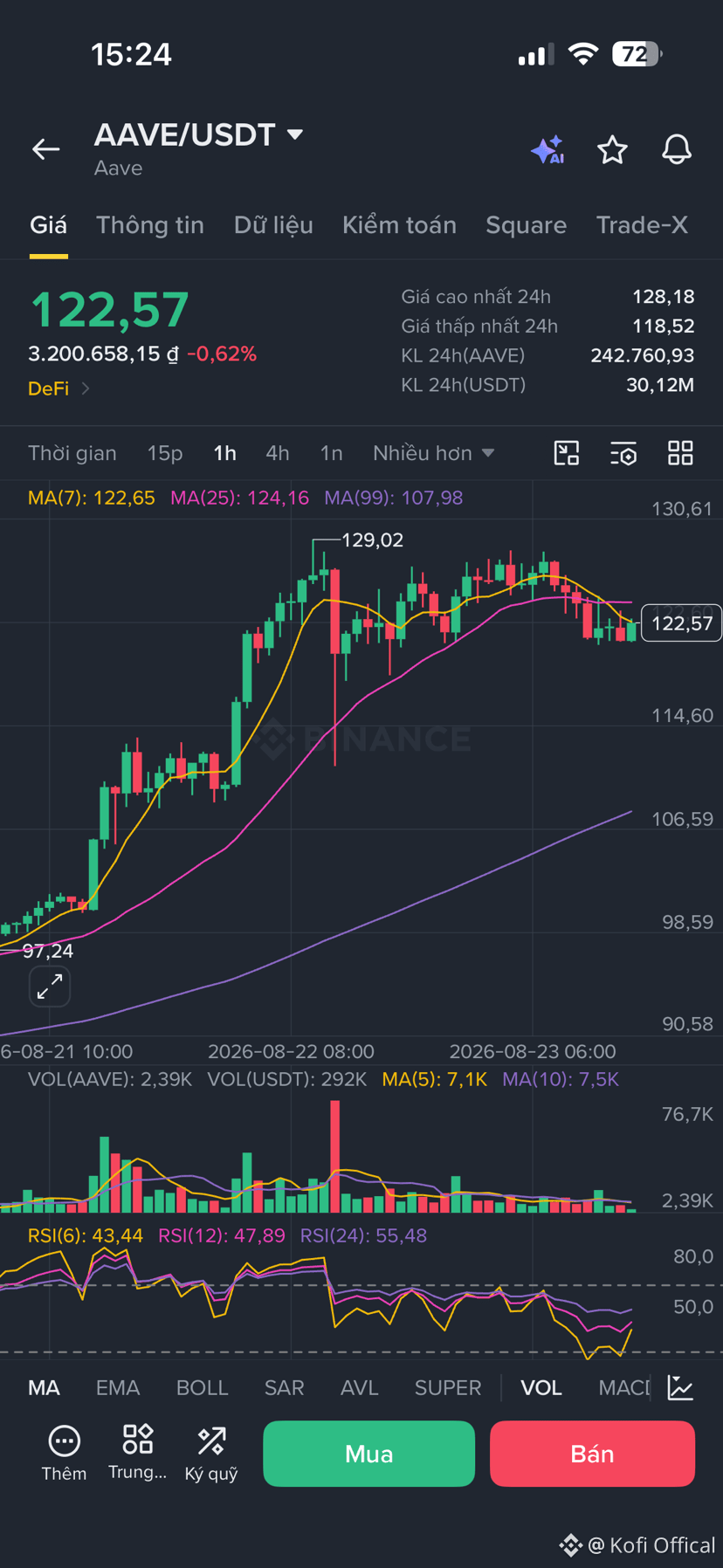Tap the VOL(AAVE): 2,39K legend
Screen dimensions: 723x1568
[x=110, y=1079]
